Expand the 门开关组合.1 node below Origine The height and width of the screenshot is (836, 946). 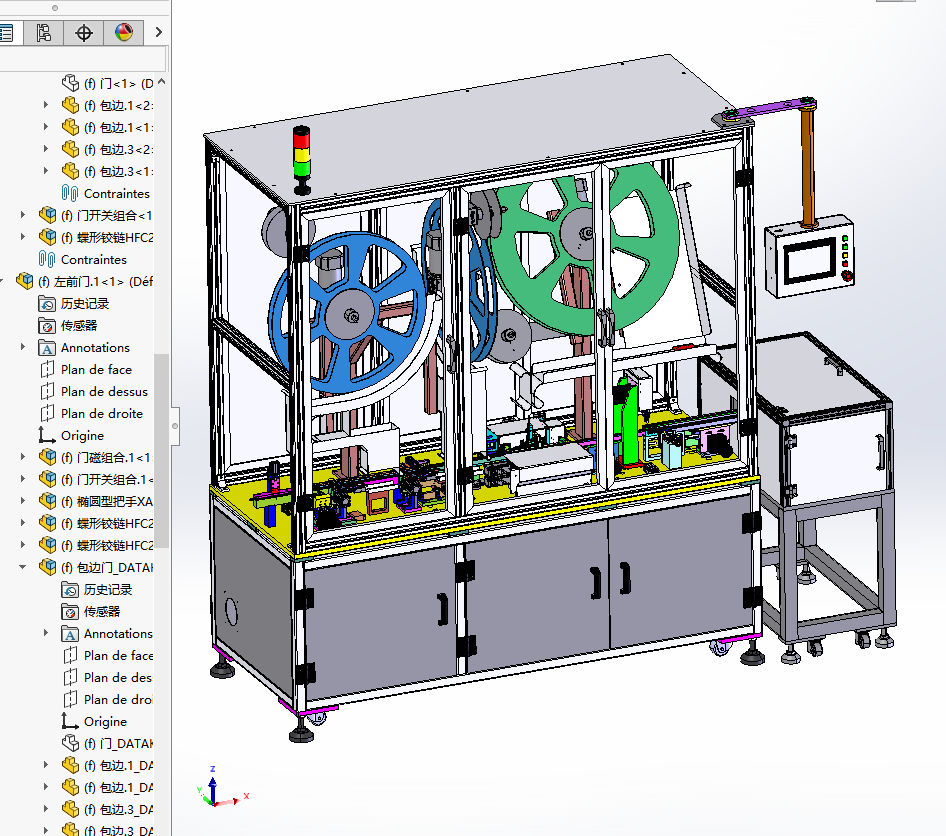pos(24,479)
